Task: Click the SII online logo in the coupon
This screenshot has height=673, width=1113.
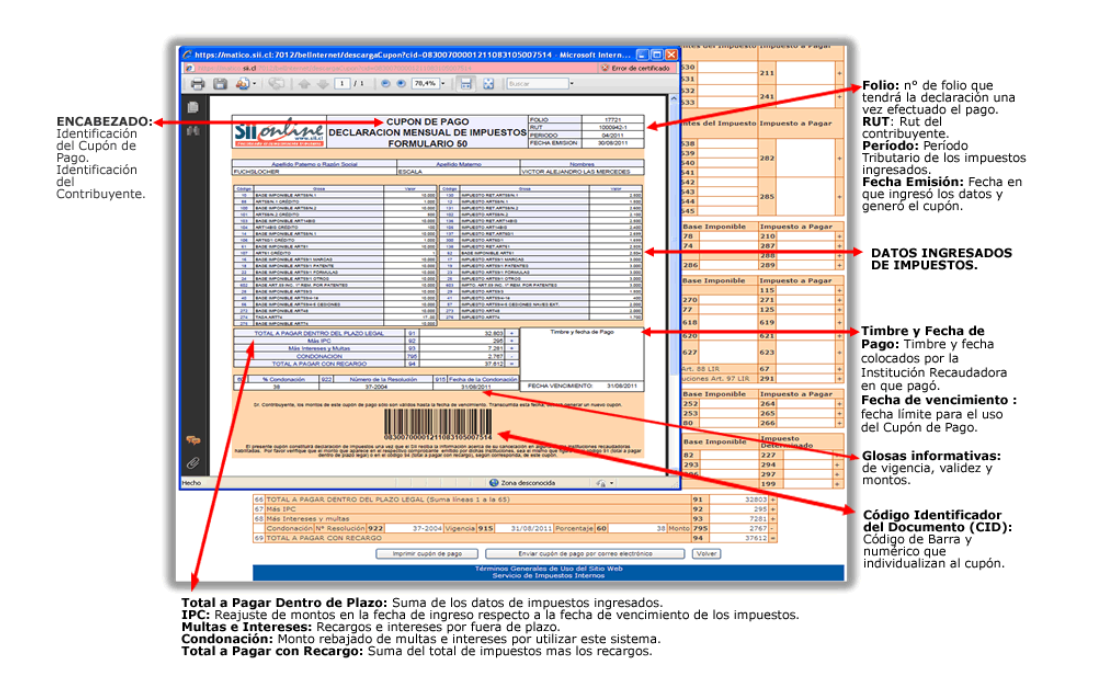Action: (x=279, y=132)
